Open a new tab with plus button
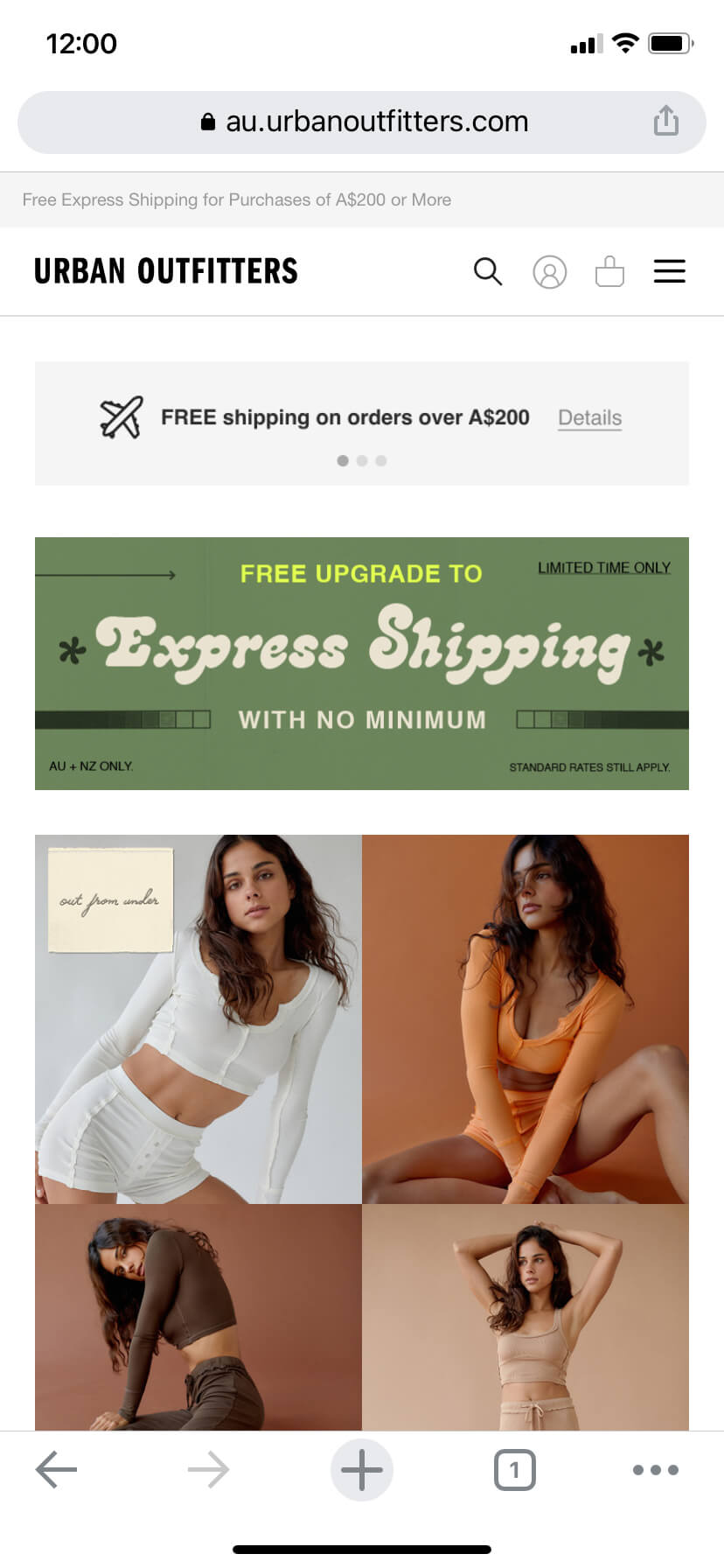Image resolution: width=724 pixels, height=1568 pixels. point(362,1469)
